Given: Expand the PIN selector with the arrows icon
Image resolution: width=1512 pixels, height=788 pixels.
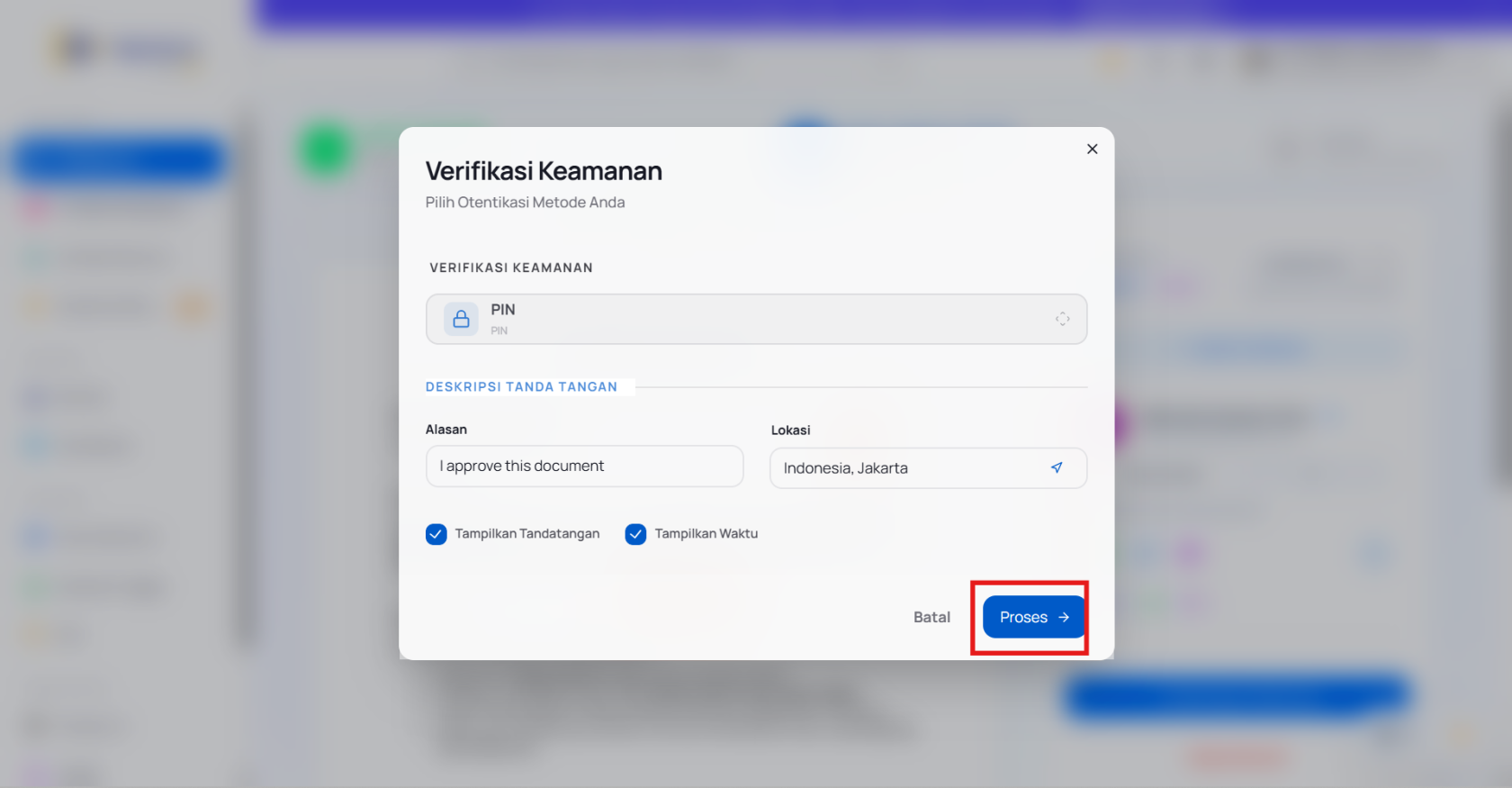Looking at the screenshot, I should point(1062,319).
